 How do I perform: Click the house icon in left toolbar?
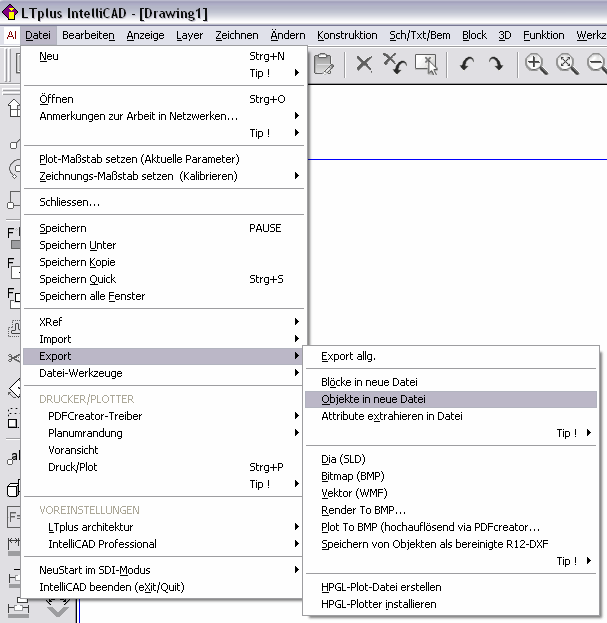tap(14, 108)
